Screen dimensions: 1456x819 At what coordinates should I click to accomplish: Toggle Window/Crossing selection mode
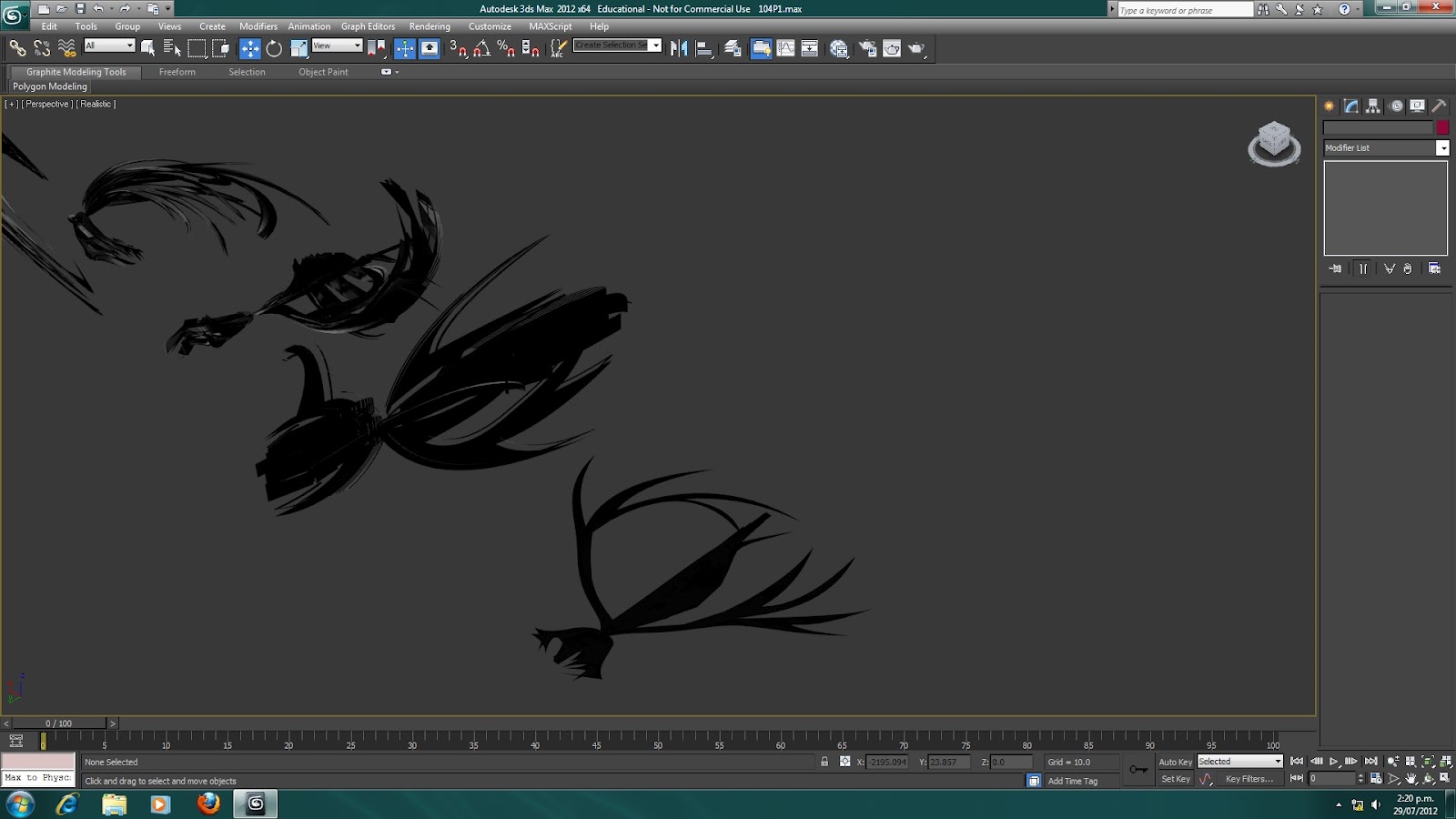(x=220, y=48)
